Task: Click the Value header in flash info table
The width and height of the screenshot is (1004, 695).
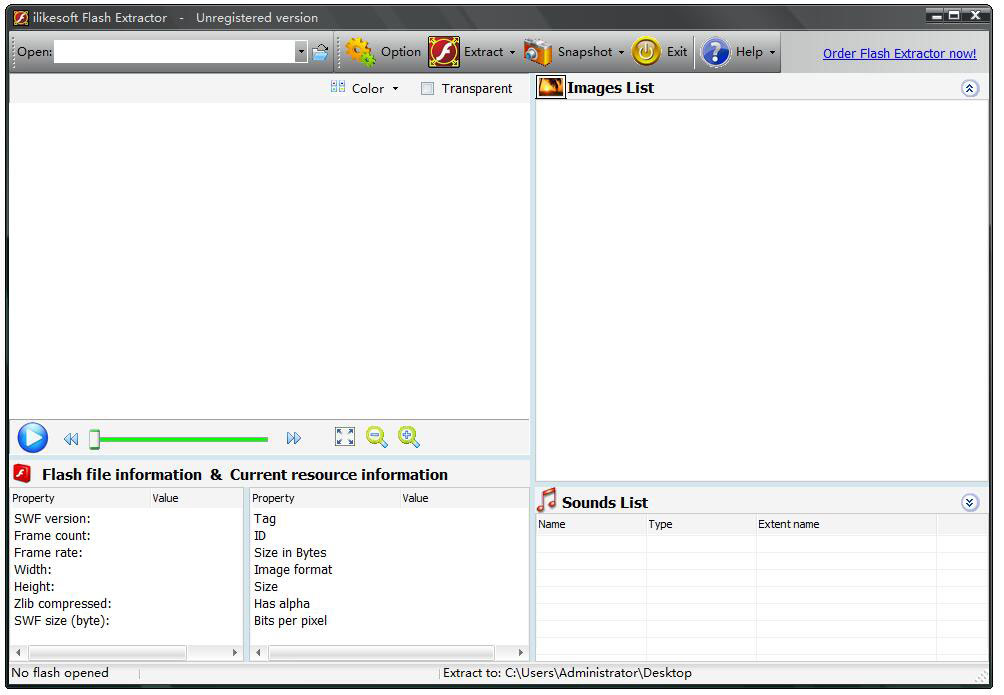Action: pyautogui.click(x=197, y=498)
